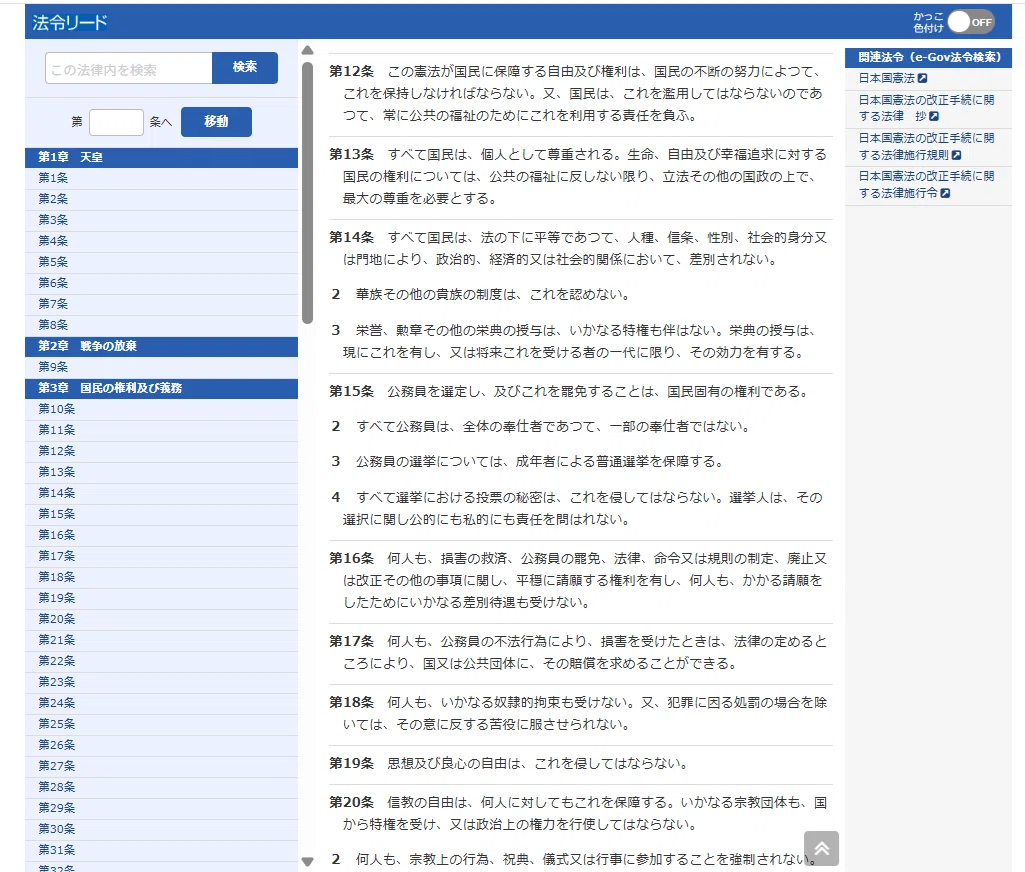Focus the この法律内を検索 search field
The height and width of the screenshot is (872, 1025).
129,68
